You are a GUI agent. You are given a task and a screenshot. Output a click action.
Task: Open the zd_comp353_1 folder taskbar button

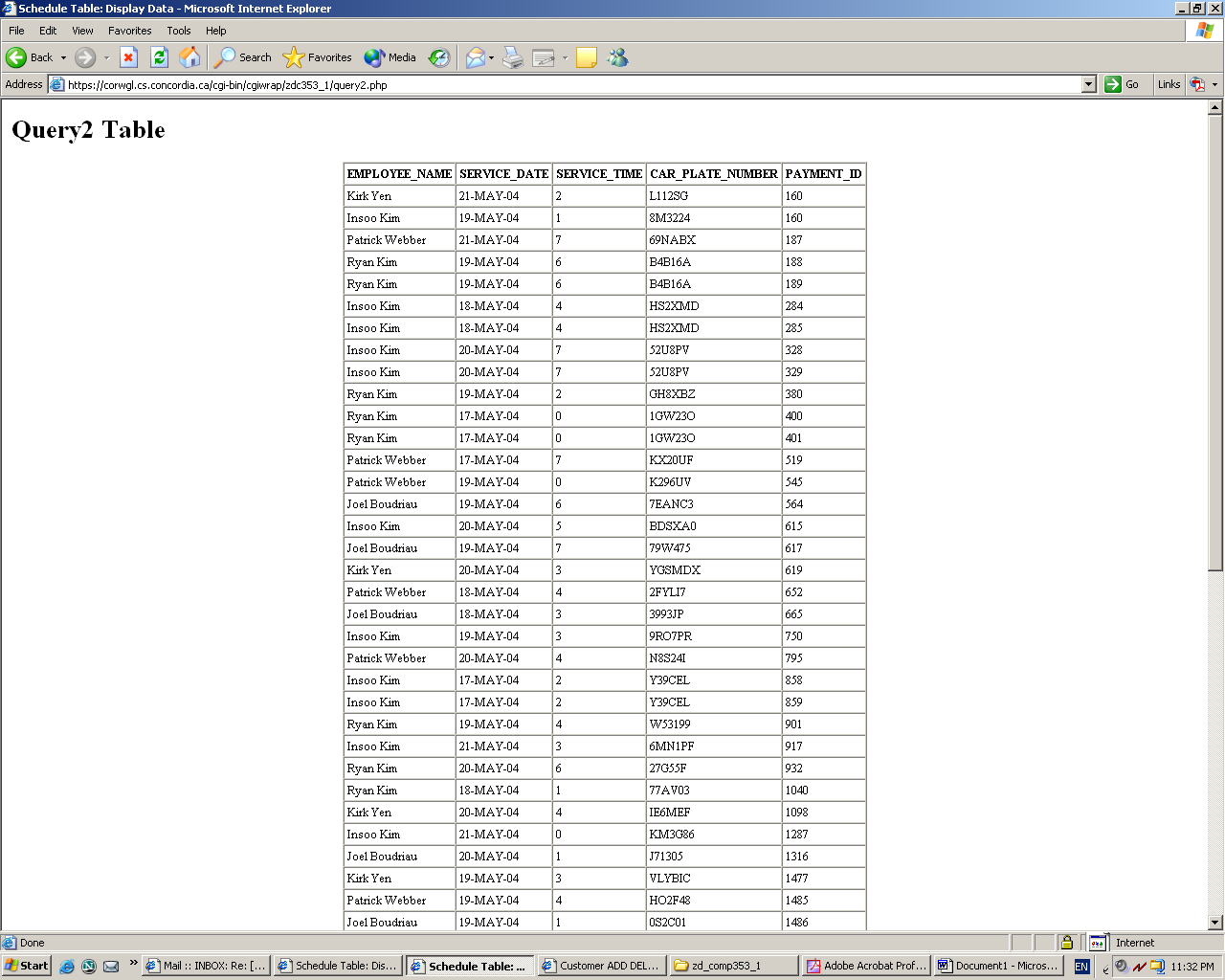click(x=733, y=966)
